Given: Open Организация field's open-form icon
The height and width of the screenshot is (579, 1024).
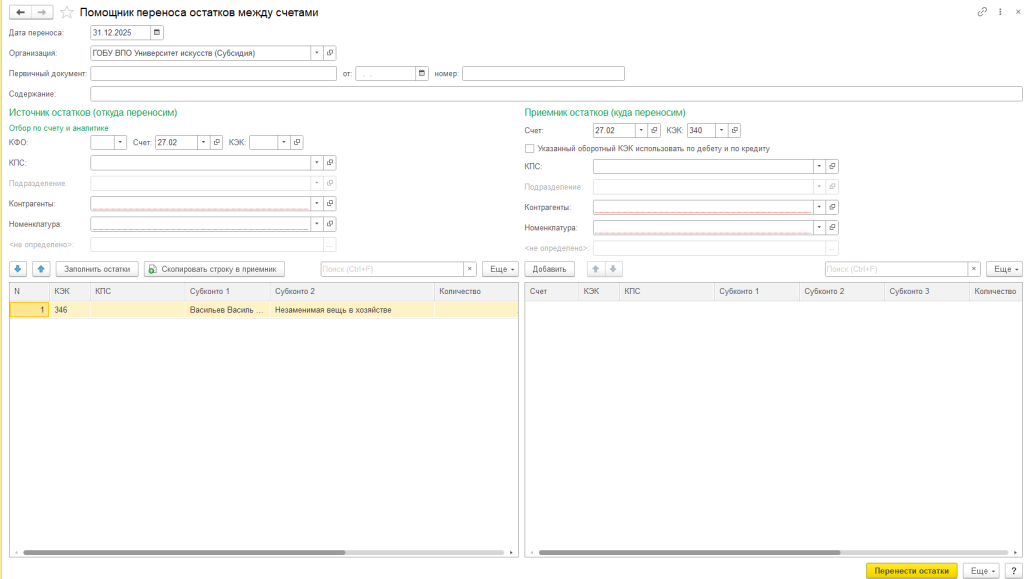Looking at the screenshot, I should pyautogui.click(x=331, y=53).
